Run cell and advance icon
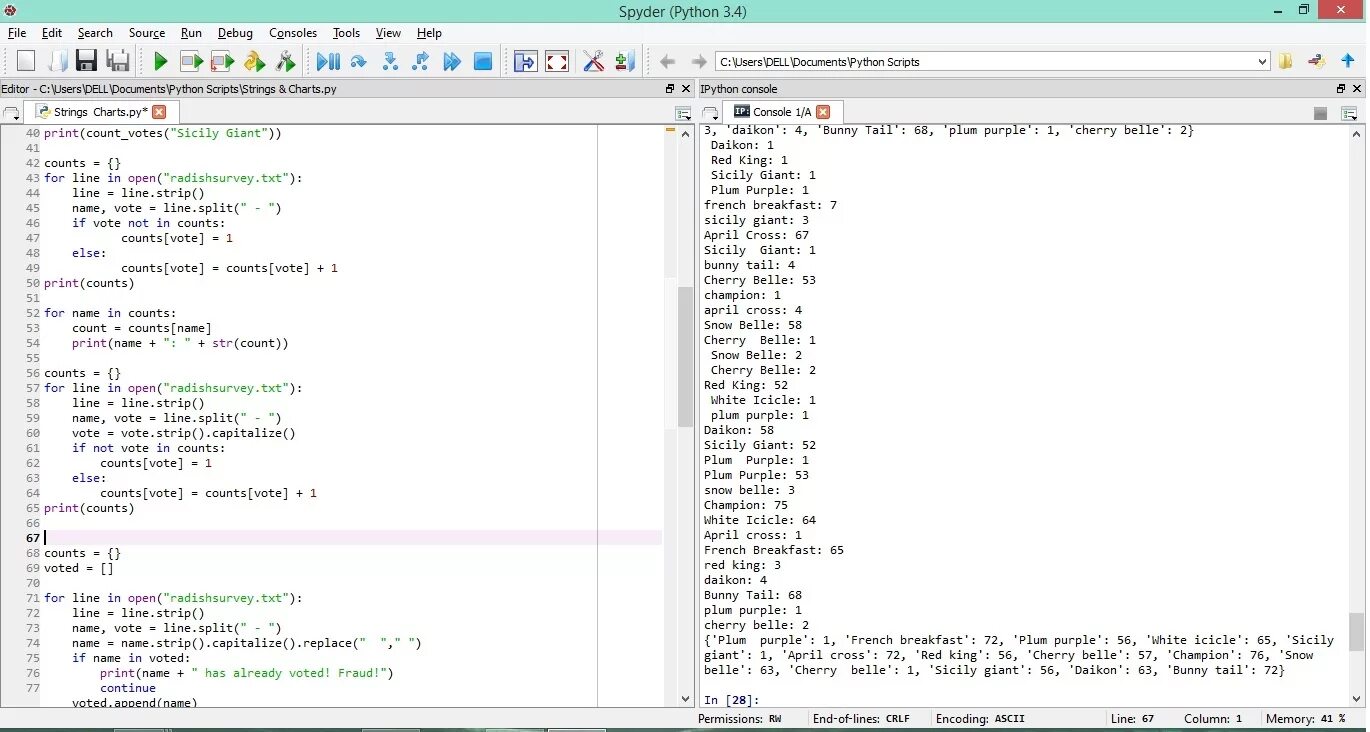 pyautogui.click(x=222, y=62)
